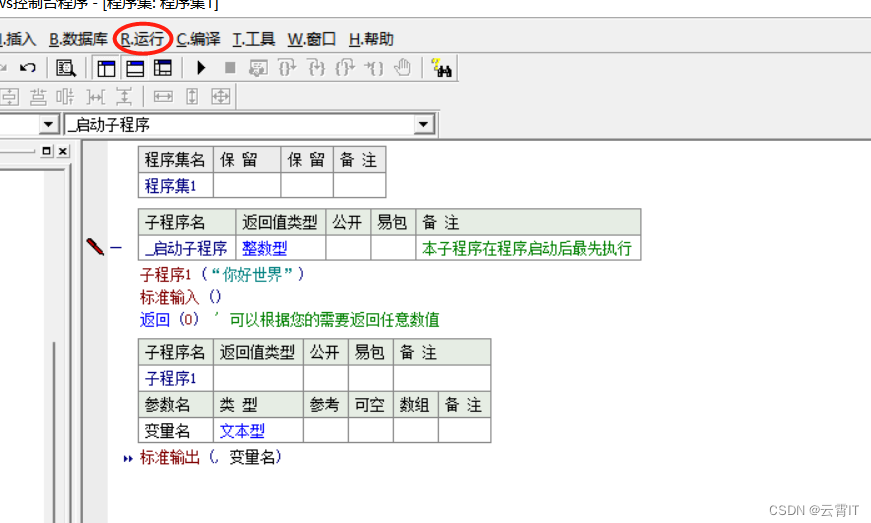Click the 返回 (0) code line
The image size is (871, 523).
click(169, 320)
